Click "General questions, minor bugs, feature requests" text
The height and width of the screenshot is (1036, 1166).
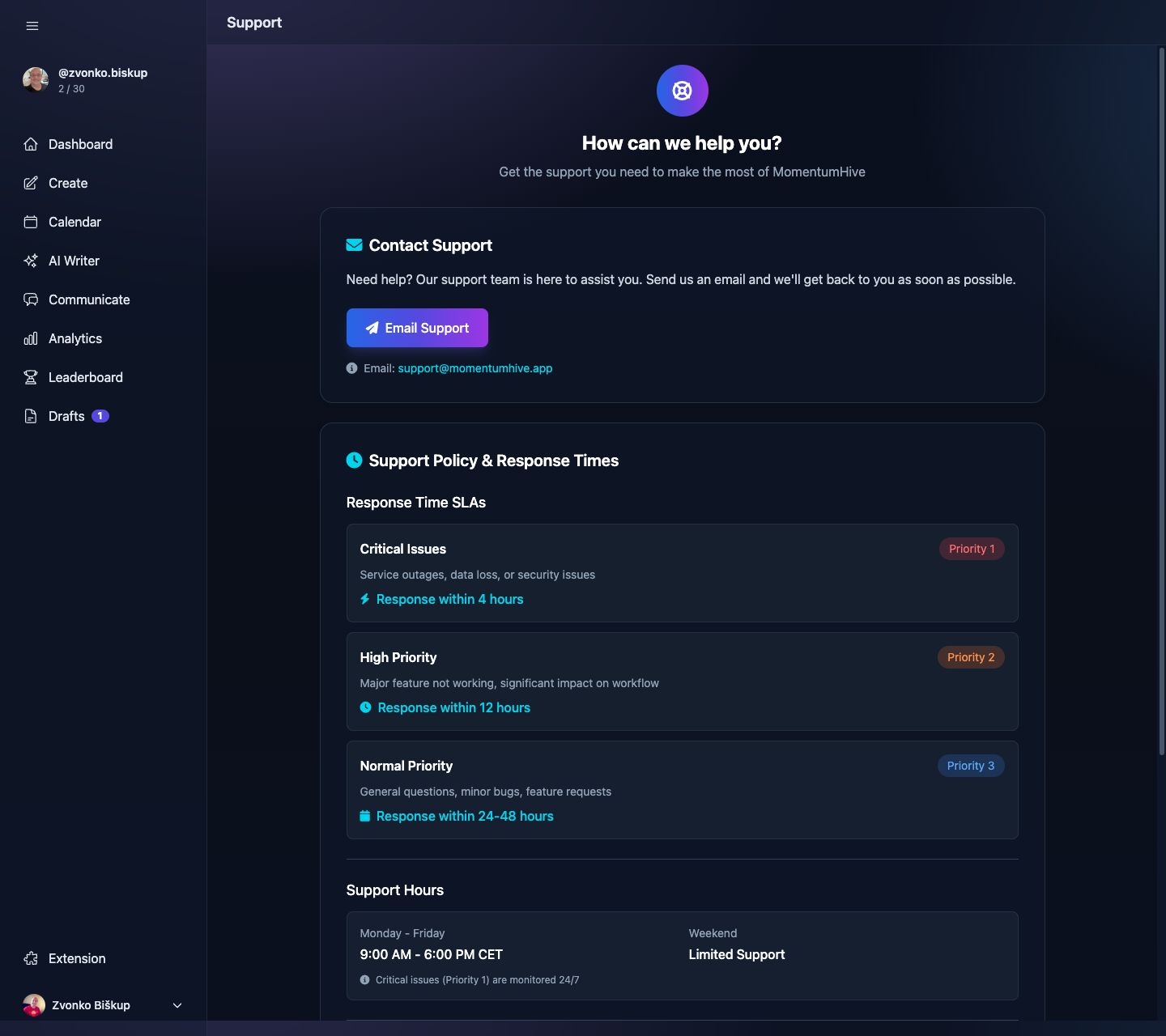[486, 792]
